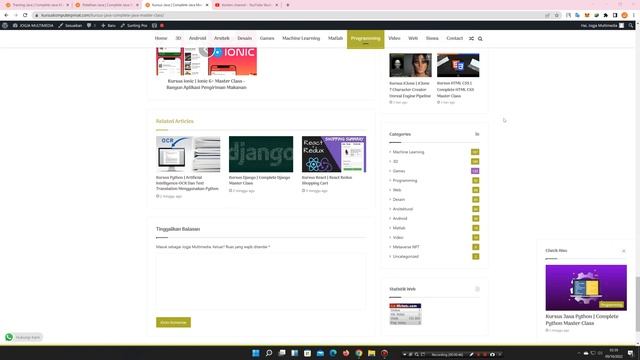Open comments bubble in the admin bar
The width and height of the screenshot is (640, 360).
click(91, 25)
